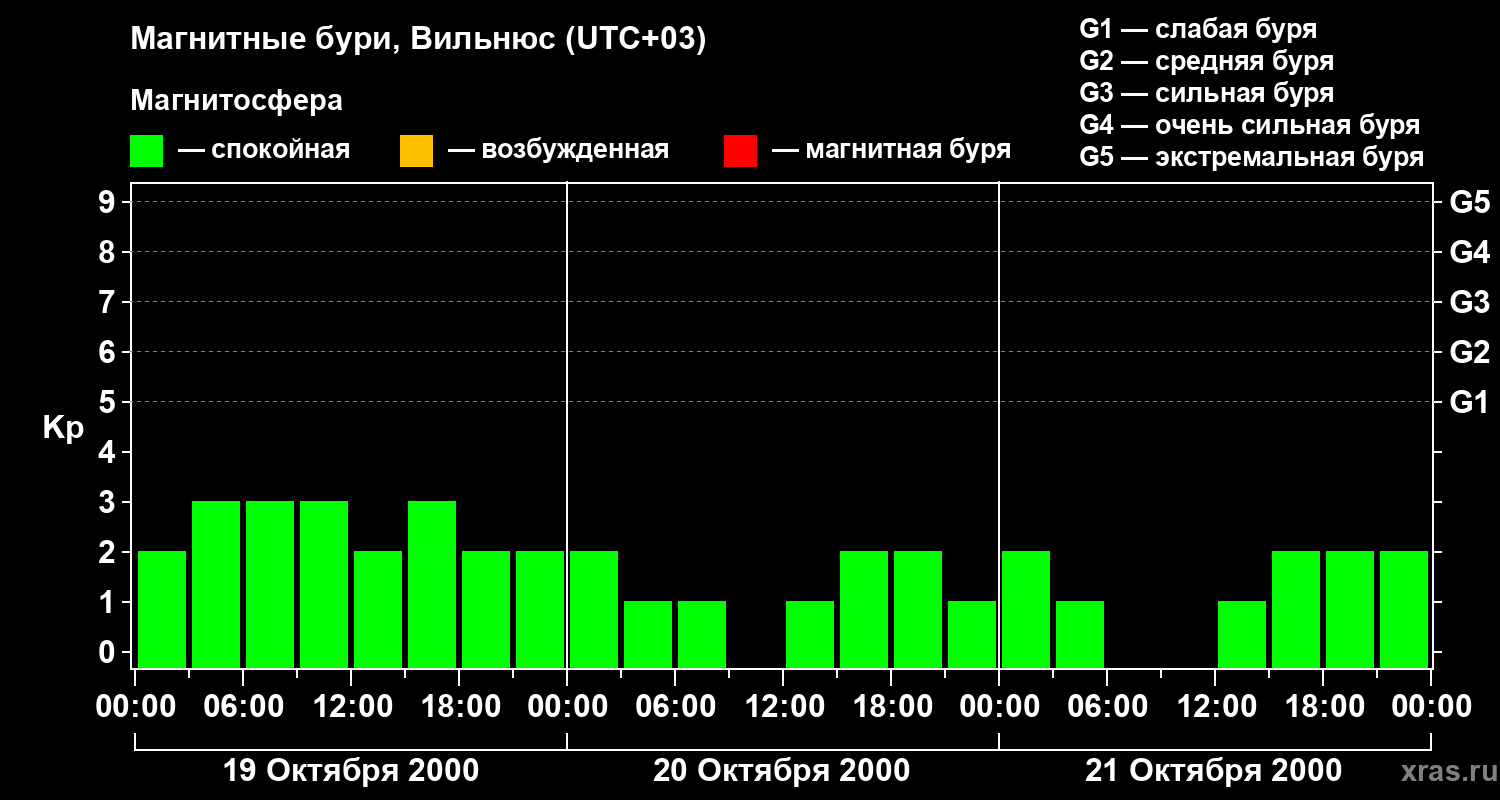Click the 18:00 time label under 21 Октября

click(1323, 707)
